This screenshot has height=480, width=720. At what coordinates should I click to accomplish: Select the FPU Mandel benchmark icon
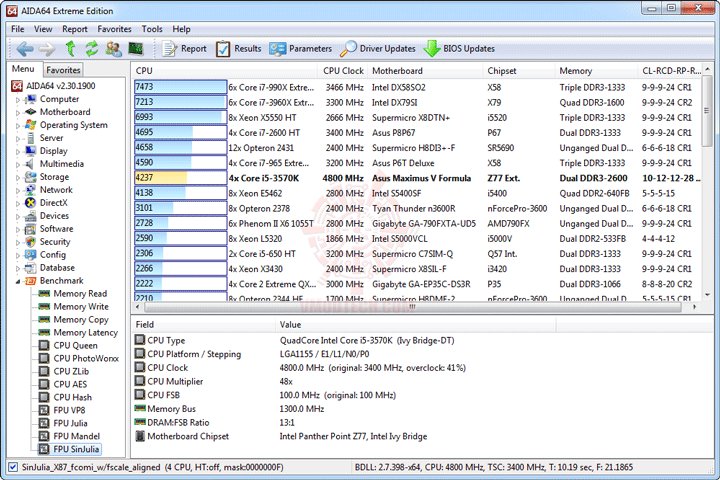44,436
